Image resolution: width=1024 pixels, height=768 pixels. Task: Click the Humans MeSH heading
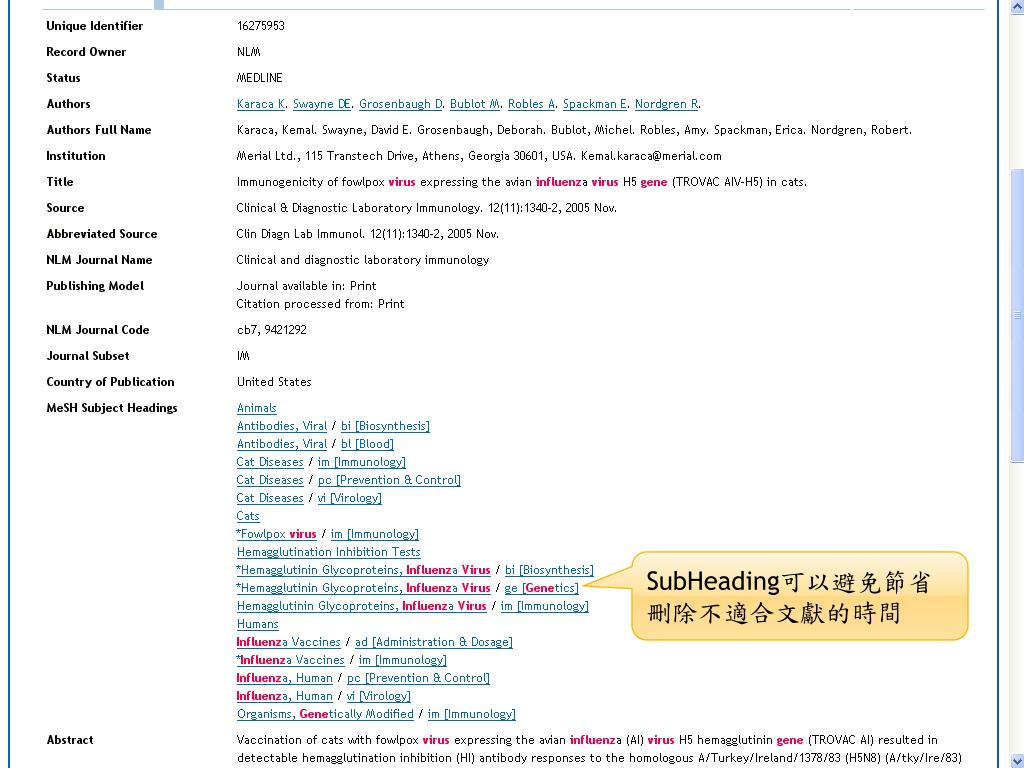pos(257,624)
